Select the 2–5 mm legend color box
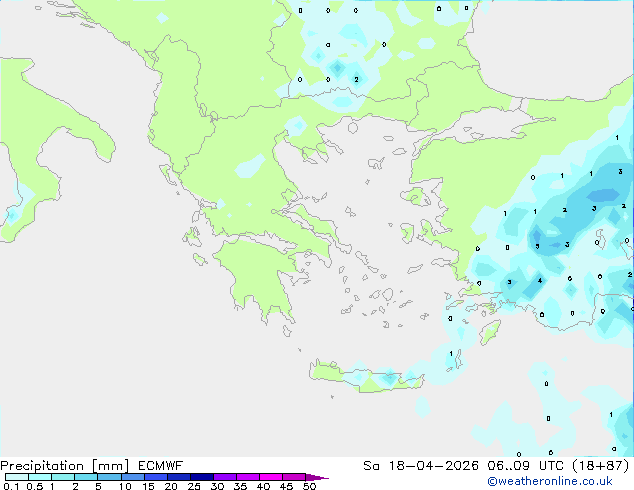This screenshot has width=634, height=490. tap(86, 477)
